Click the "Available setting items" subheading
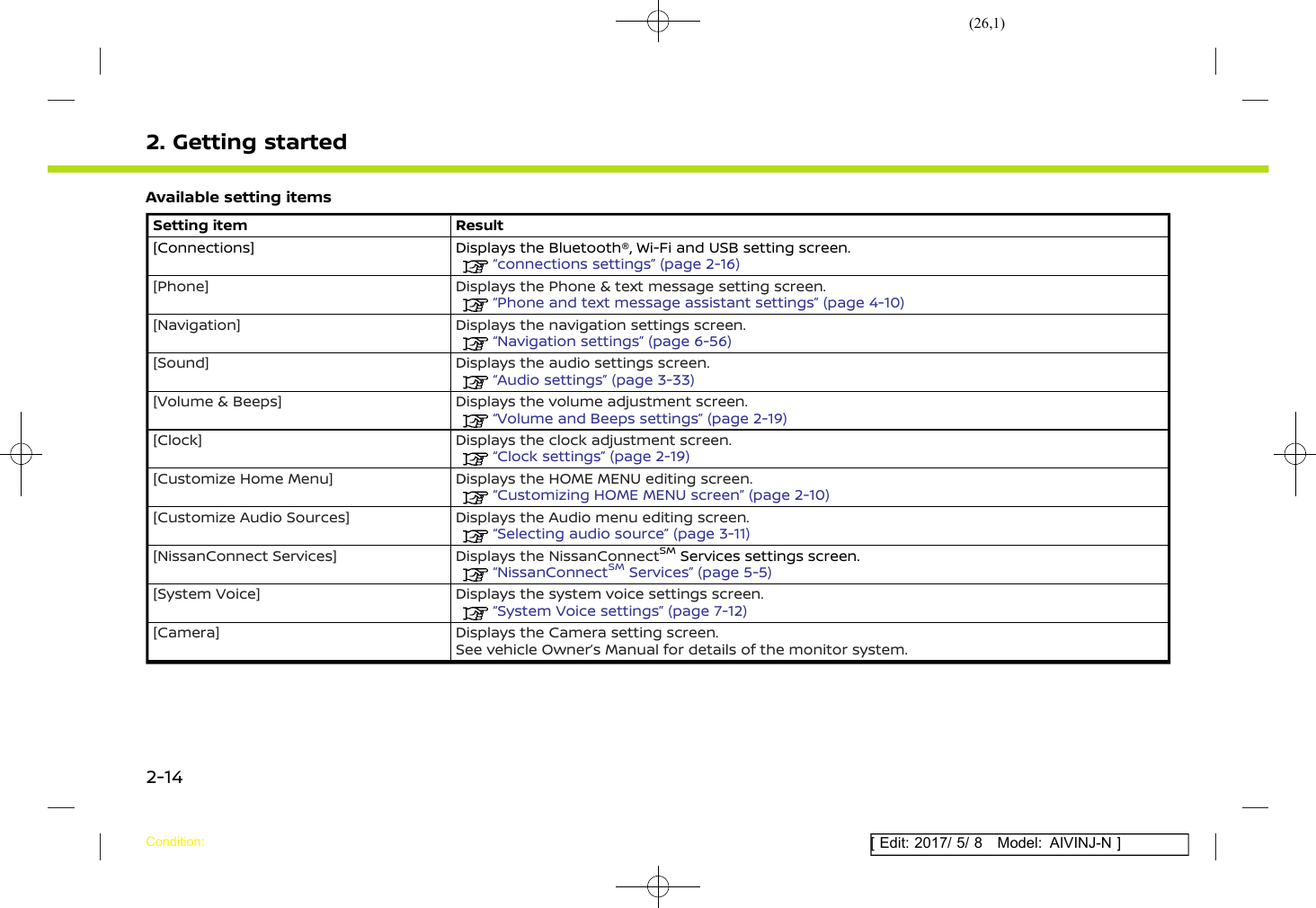 point(238,197)
